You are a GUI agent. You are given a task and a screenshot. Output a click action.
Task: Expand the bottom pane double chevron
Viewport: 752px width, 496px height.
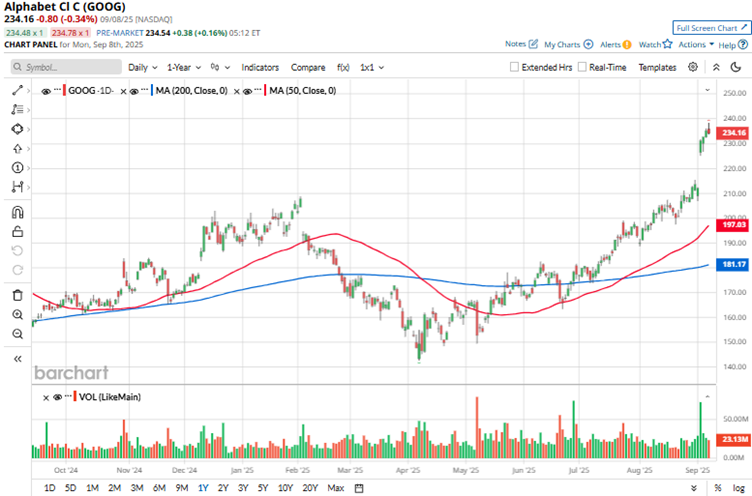pos(695,488)
